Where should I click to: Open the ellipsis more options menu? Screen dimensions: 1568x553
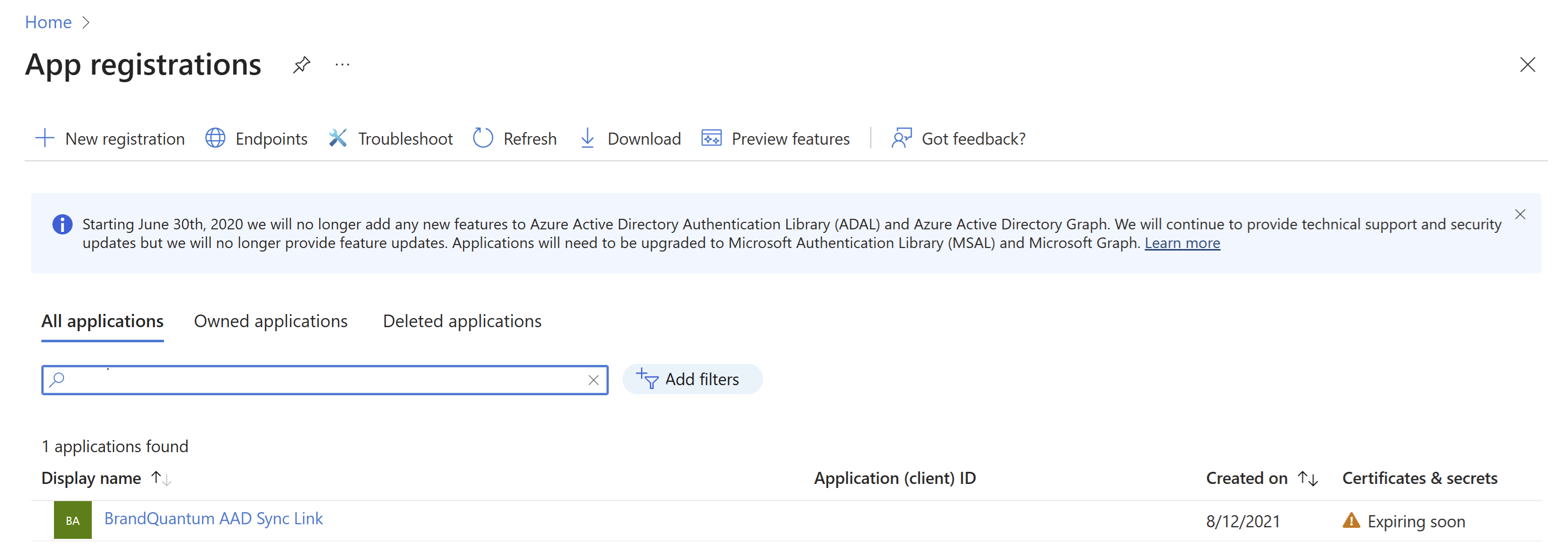pyautogui.click(x=342, y=65)
